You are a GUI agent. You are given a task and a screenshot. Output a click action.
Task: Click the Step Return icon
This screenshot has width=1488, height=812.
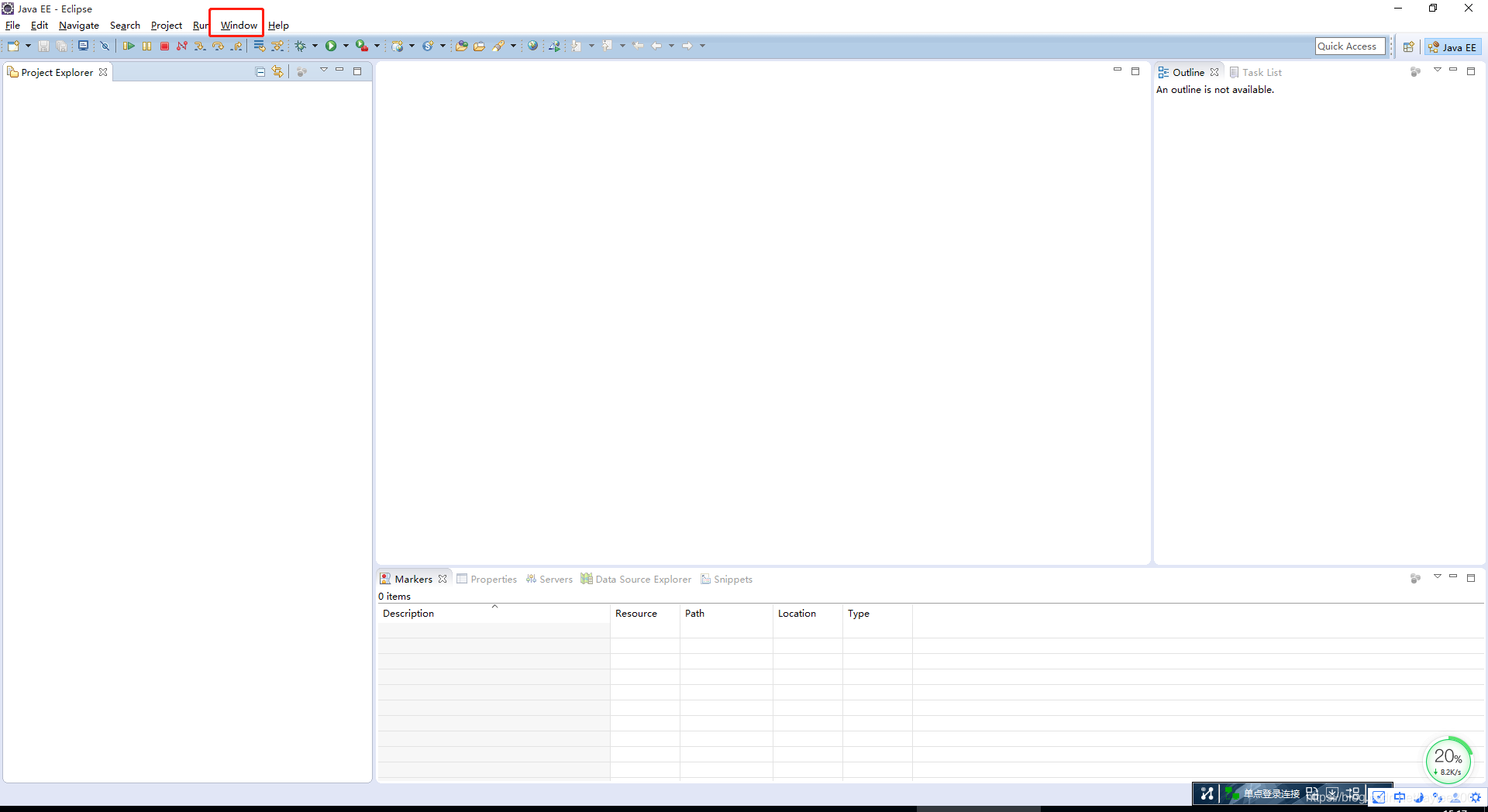[x=236, y=46]
